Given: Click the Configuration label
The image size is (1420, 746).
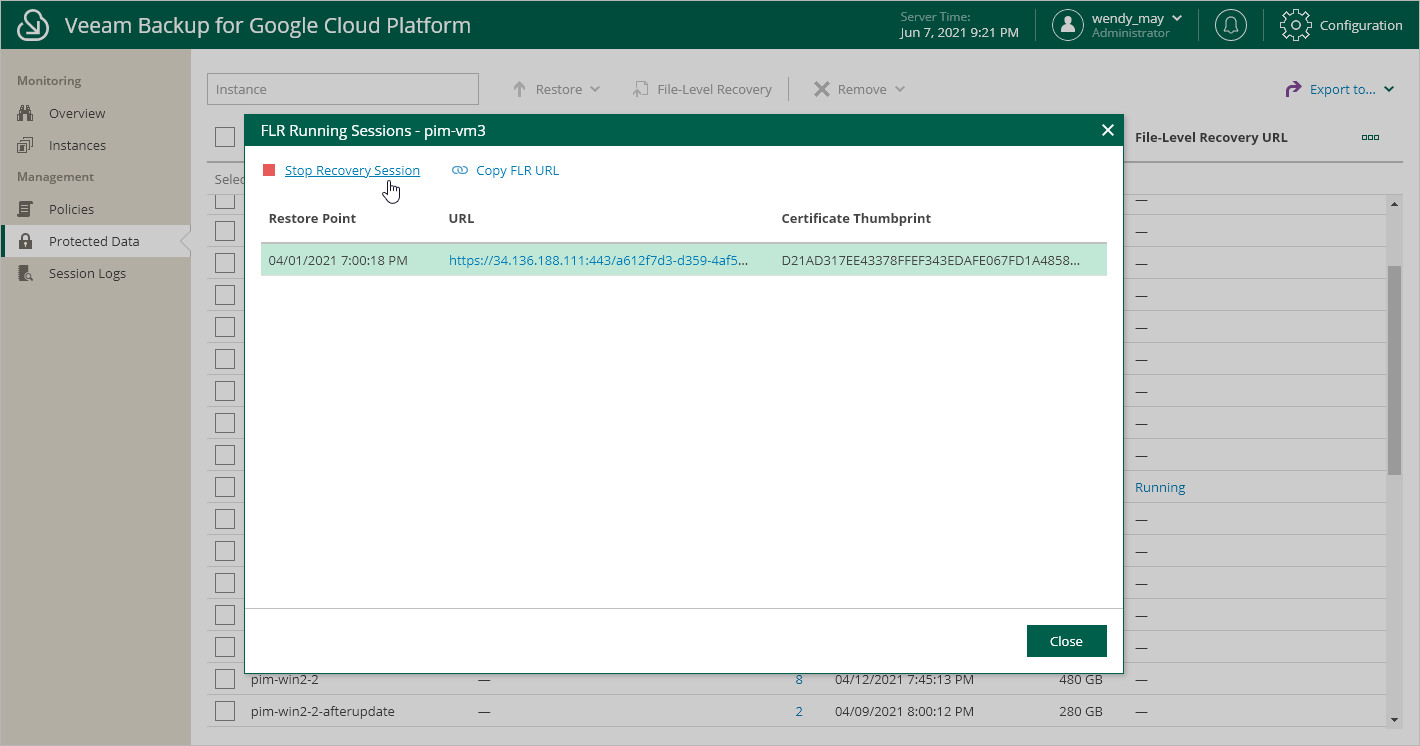Looking at the screenshot, I should (x=1361, y=25).
